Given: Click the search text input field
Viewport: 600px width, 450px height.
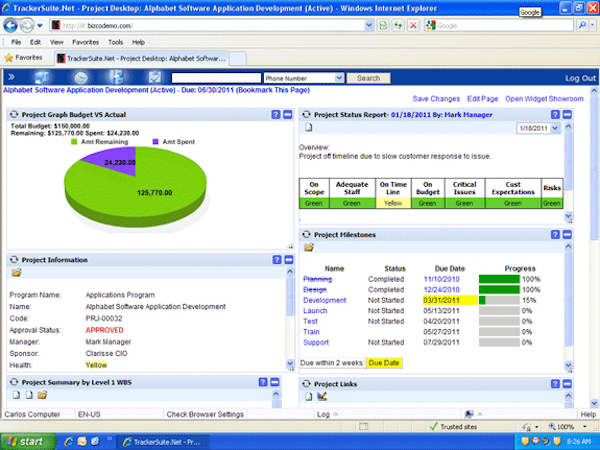Looking at the screenshot, I should click(216, 78).
